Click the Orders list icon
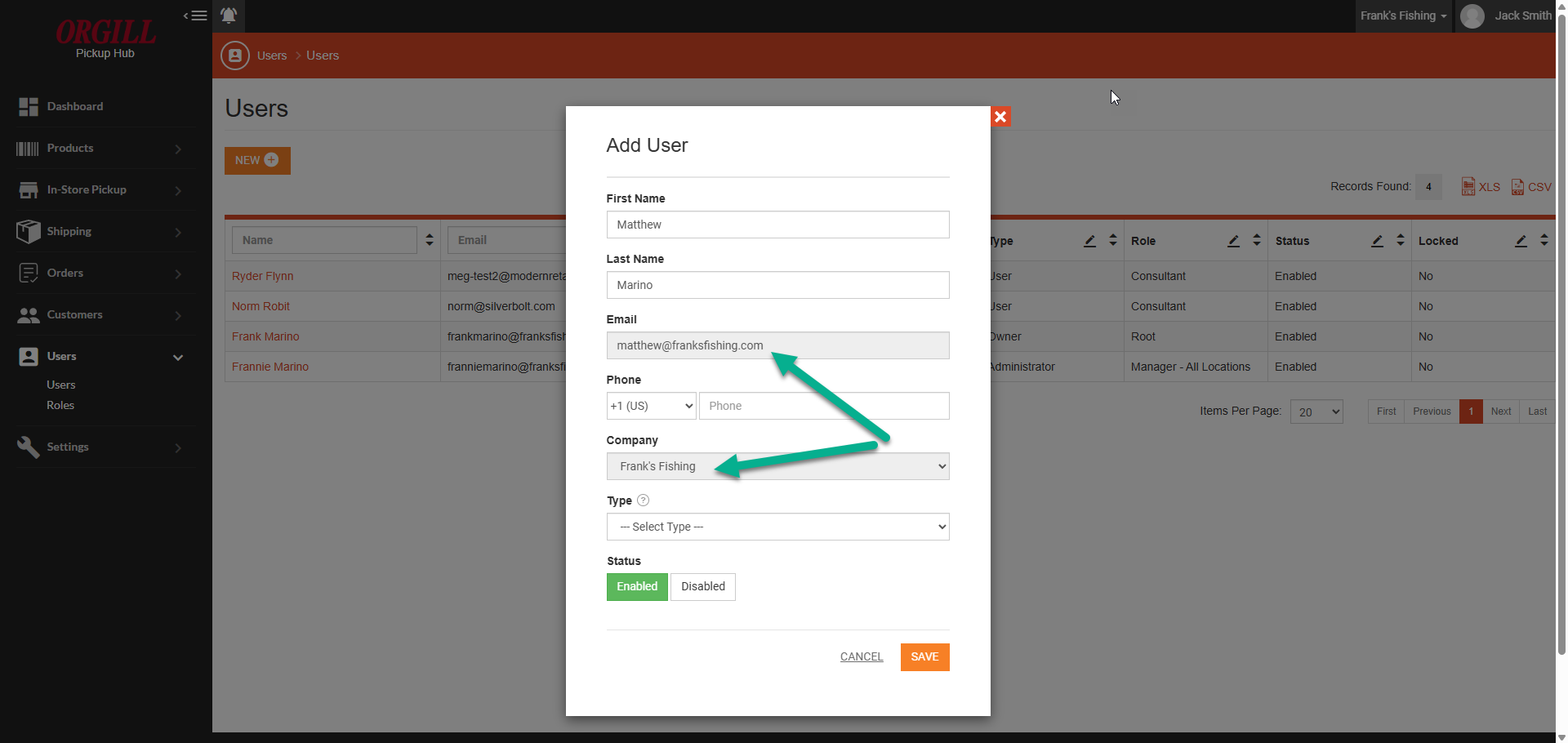 pos(29,274)
